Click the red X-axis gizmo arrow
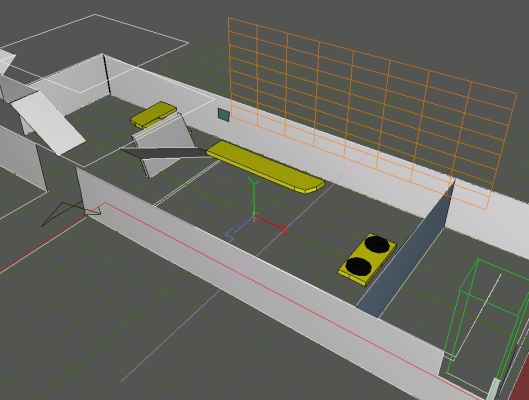 coord(270,225)
